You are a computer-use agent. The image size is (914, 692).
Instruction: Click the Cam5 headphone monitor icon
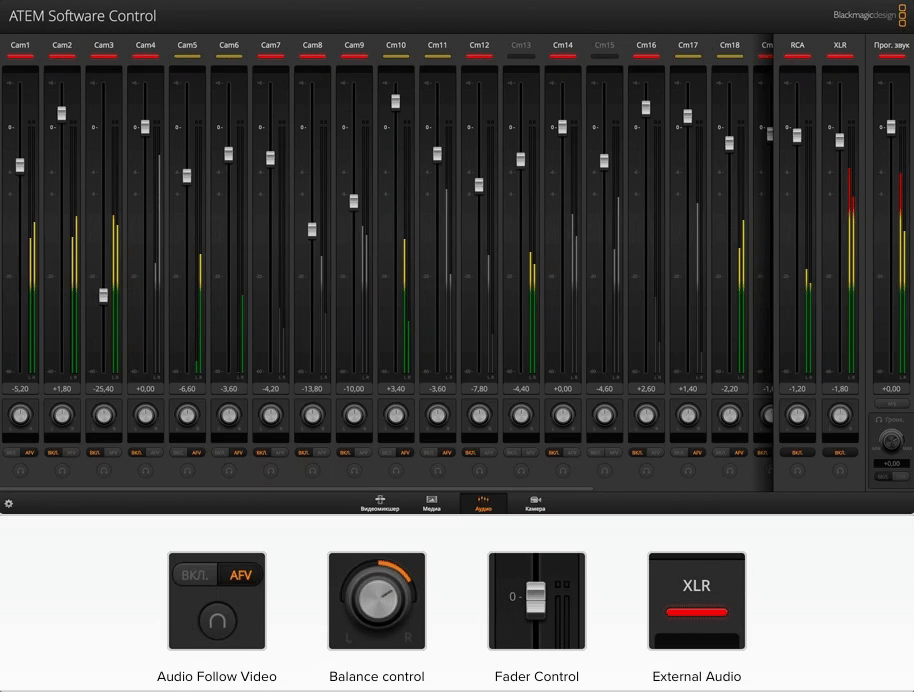pos(187,469)
